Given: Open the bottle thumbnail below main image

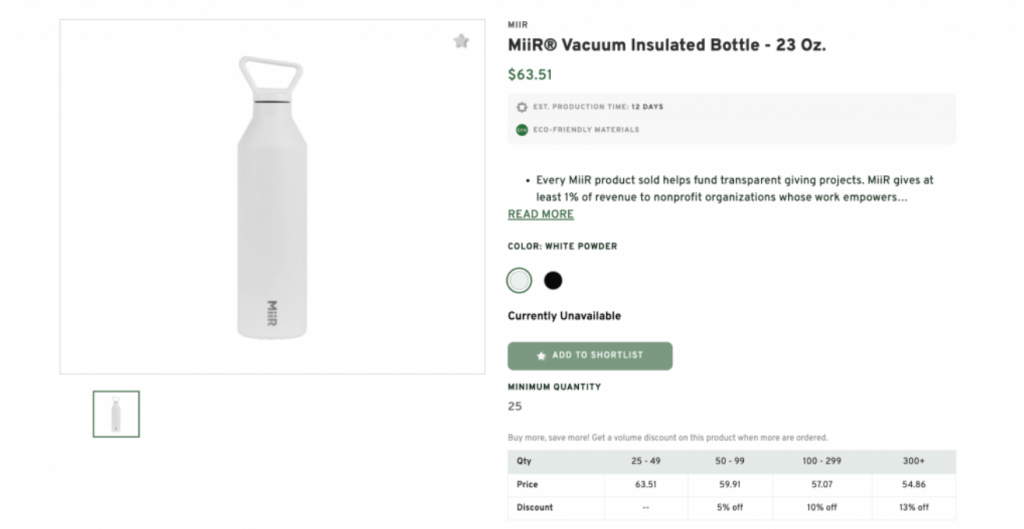Looking at the screenshot, I should [x=116, y=414].
